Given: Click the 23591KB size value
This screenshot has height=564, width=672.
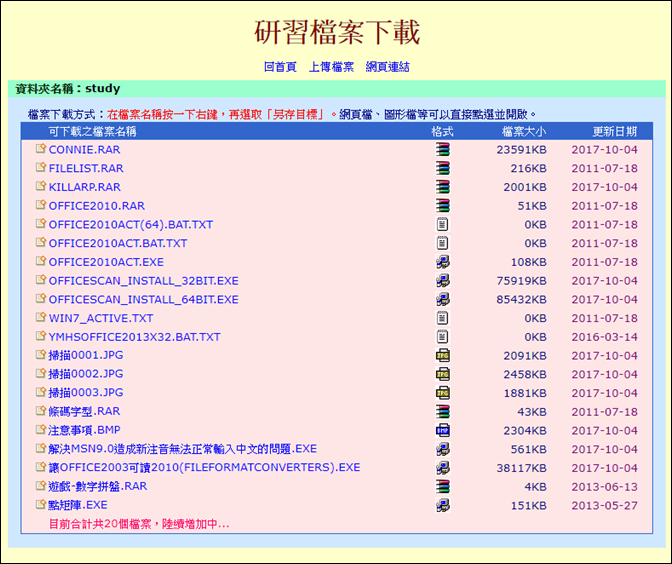Looking at the screenshot, I should point(522,150).
